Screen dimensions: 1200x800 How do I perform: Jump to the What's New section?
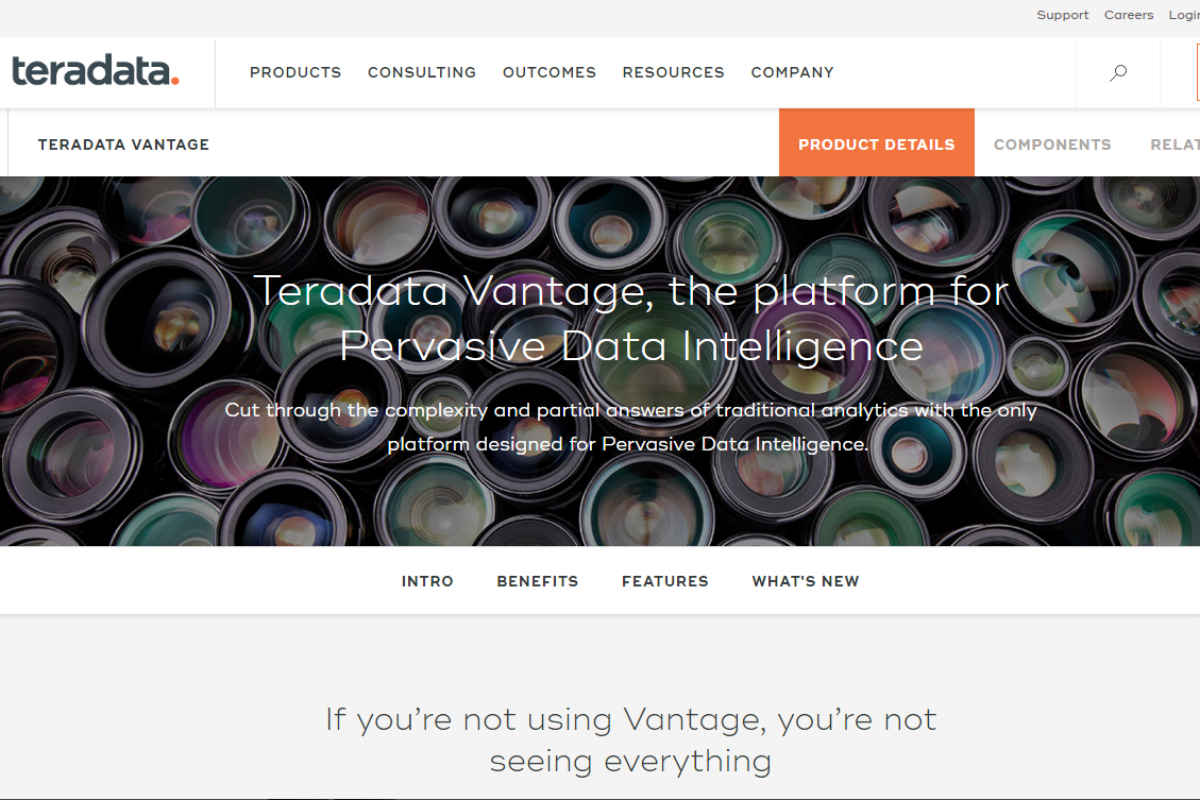(805, 581)
